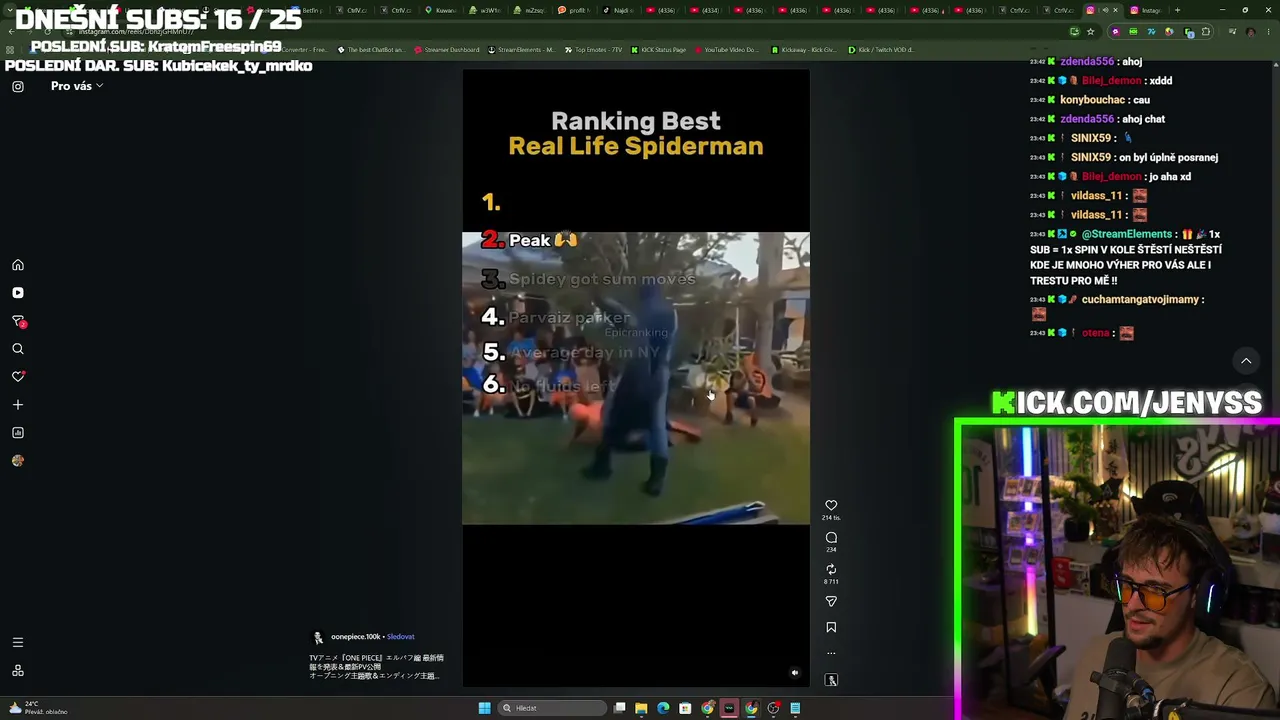Image resolution: width=1280 pixels, height=720 pixels.
Task: Like the reel with heart icon
Action: pyautogui.click(x=831, y=506)
